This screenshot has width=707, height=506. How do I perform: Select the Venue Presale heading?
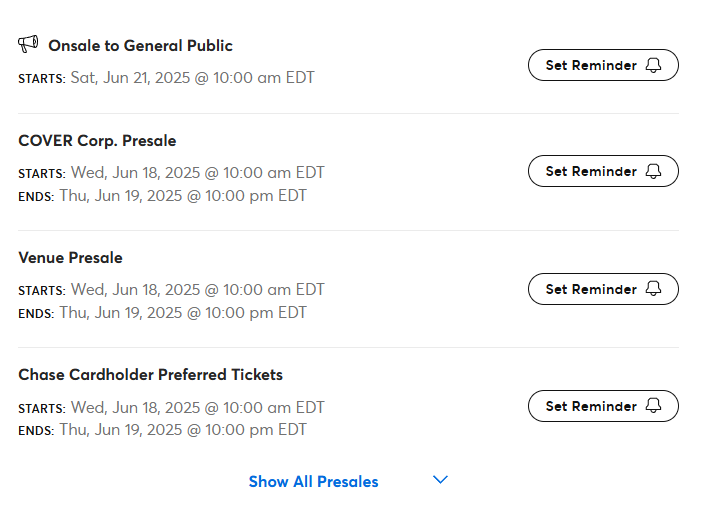[70, 258]
